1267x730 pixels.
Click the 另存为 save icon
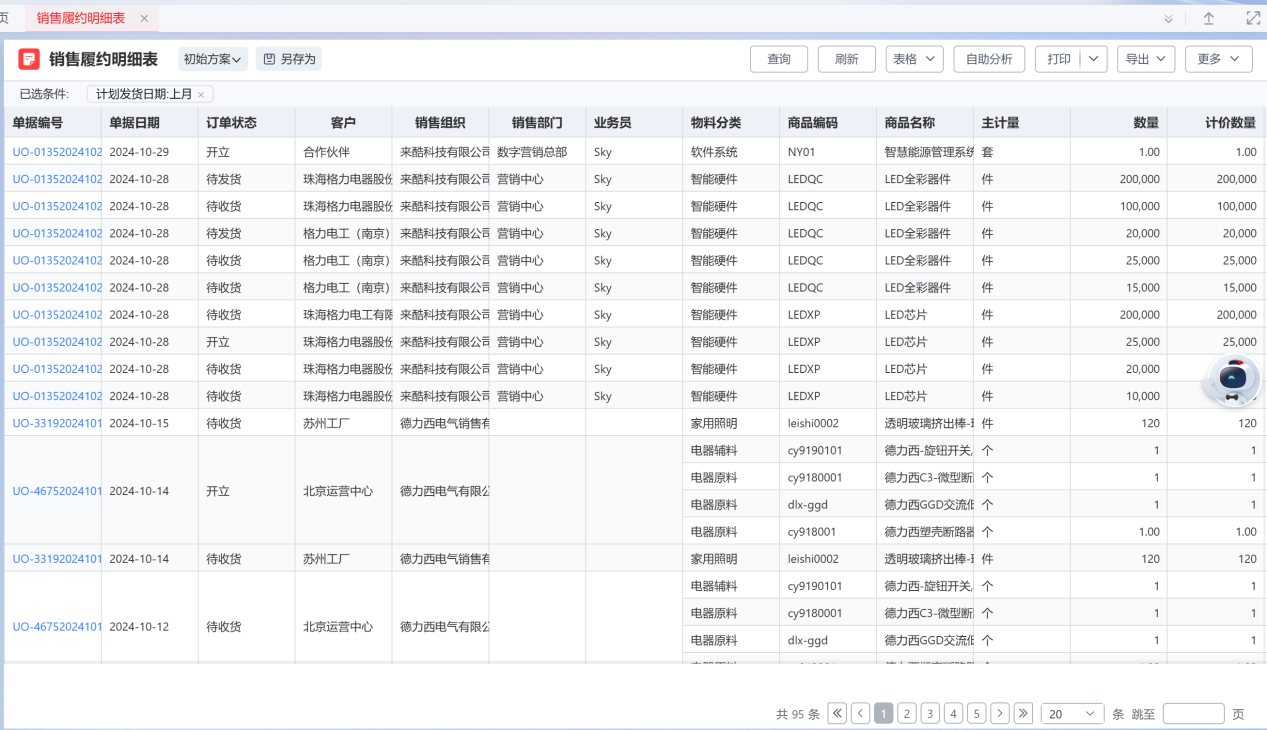(x=269, y=59)
